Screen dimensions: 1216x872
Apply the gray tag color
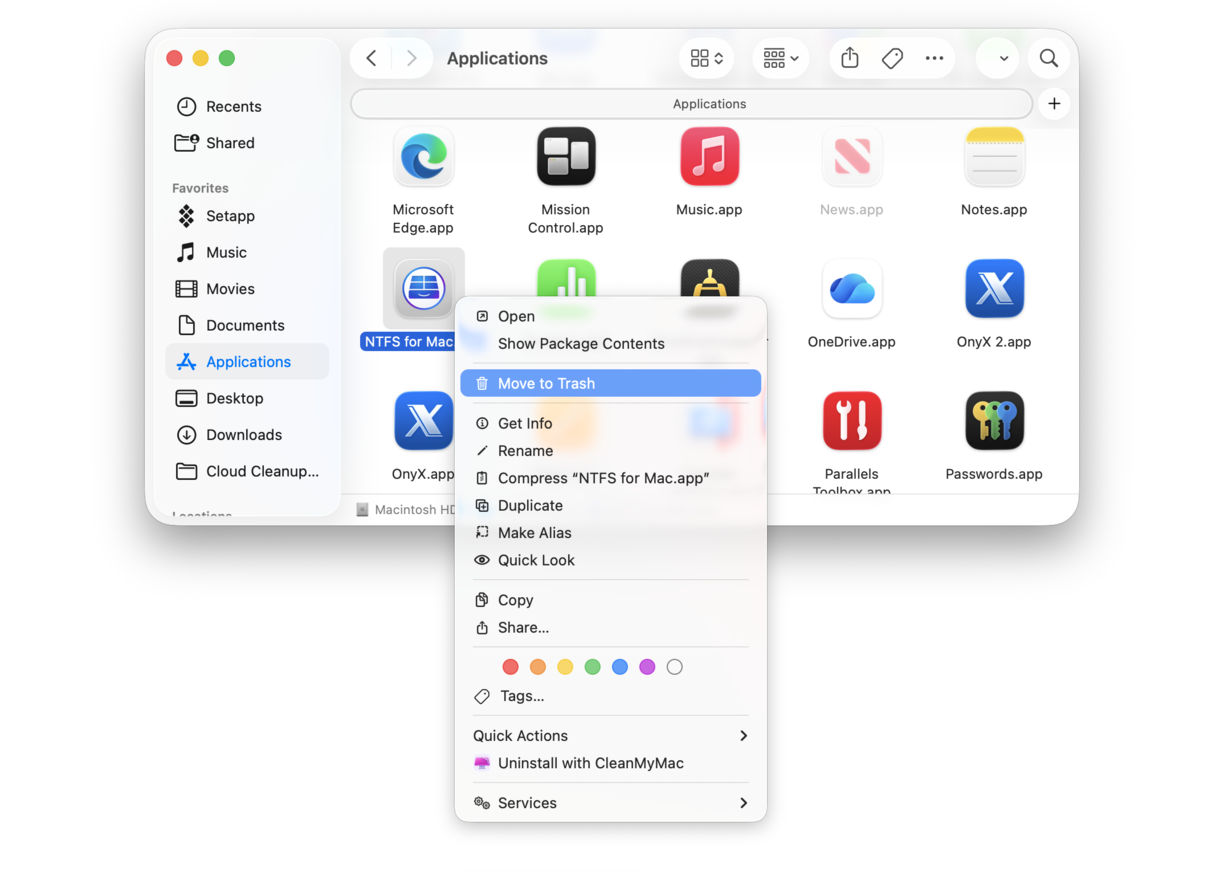[675, 667]
